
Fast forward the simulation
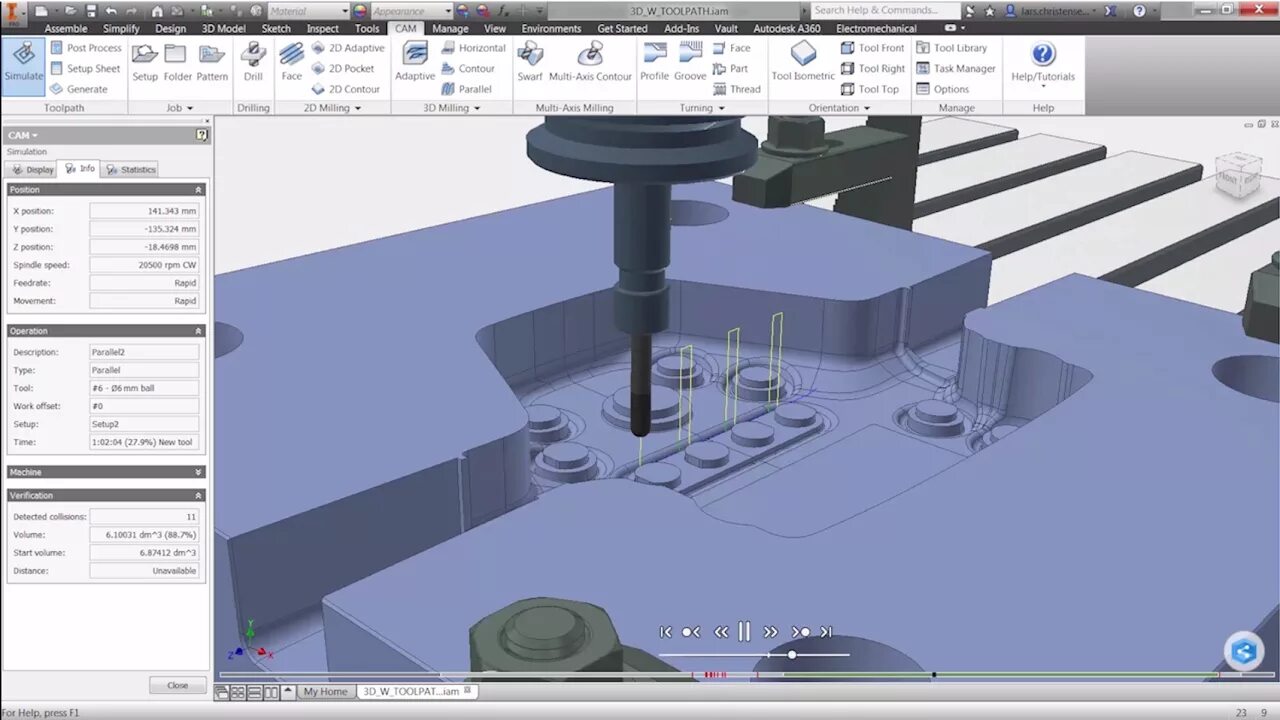click(770, 632)
